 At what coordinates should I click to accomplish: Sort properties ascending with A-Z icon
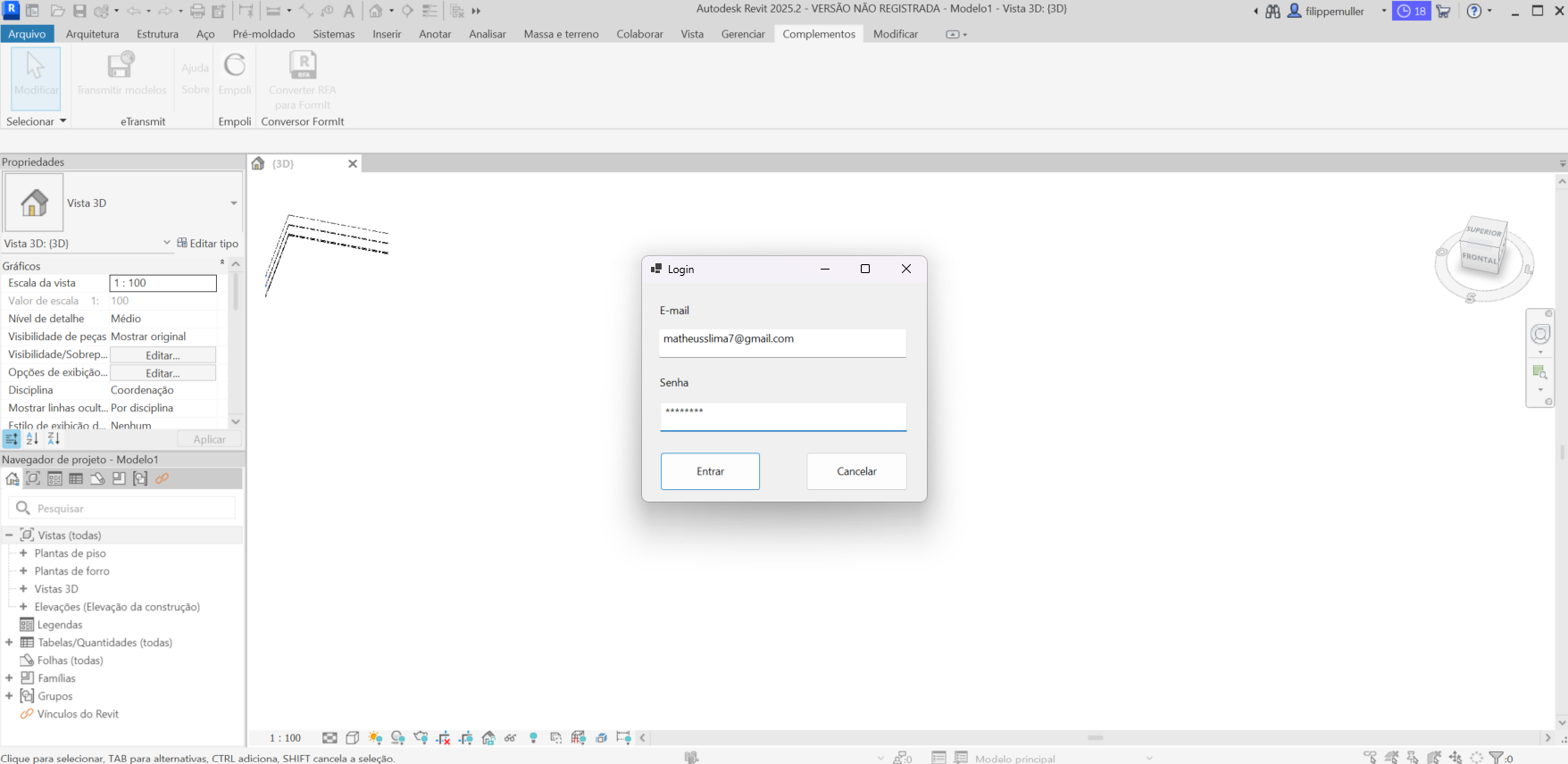point(32,439)
